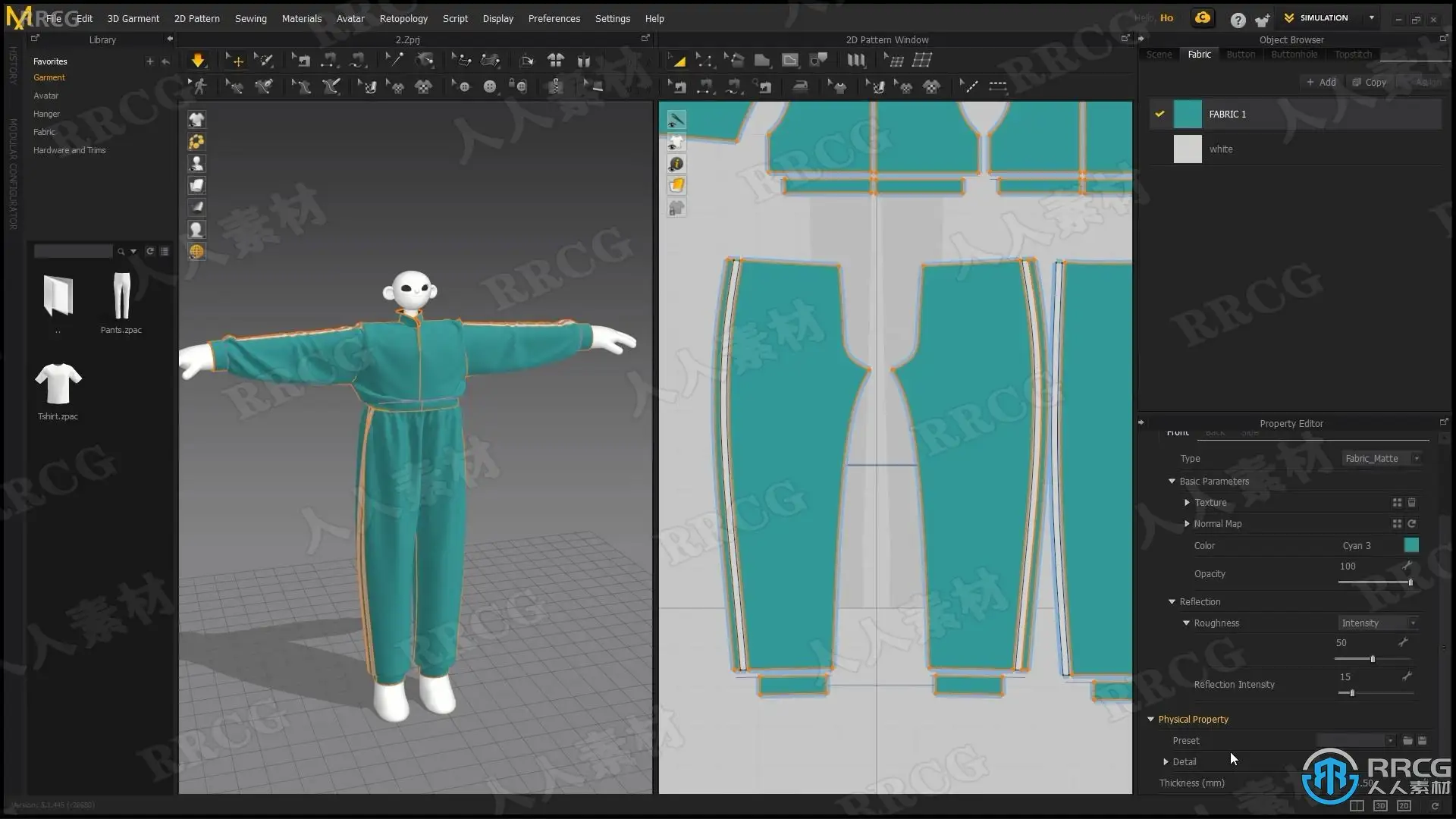Switch to the Button tab in Object Browser
1456x819 pixels.
pos(1241,55)
